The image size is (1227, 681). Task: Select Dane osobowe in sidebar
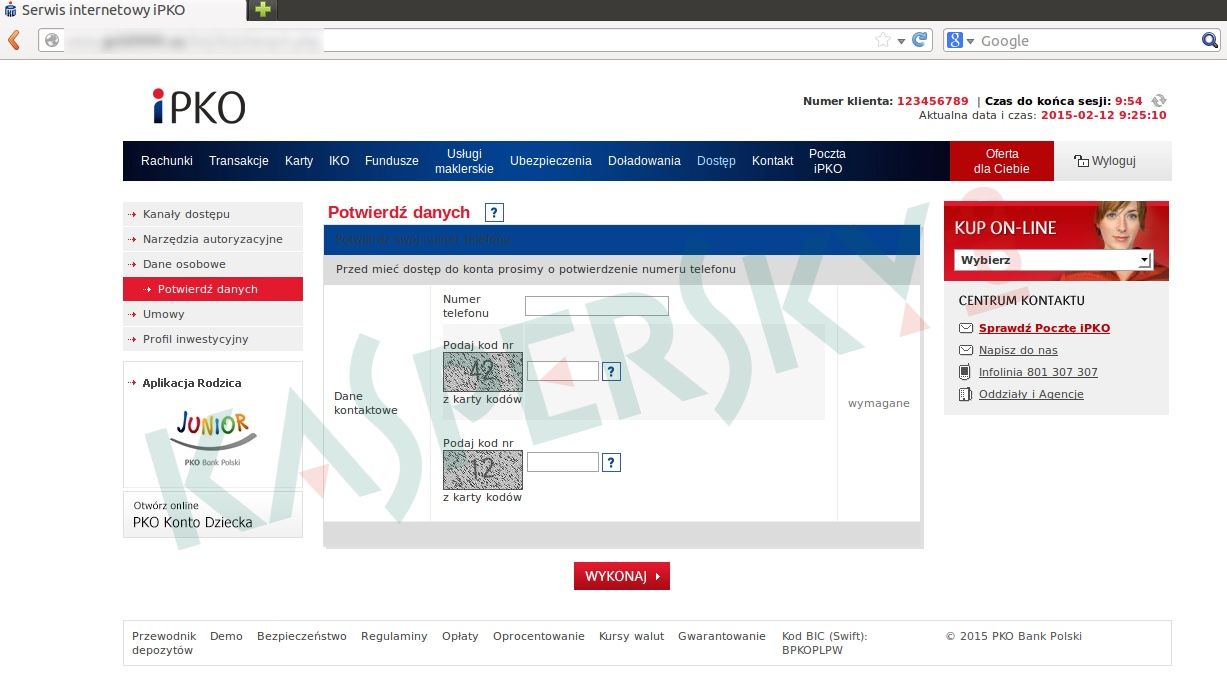[213, 264]
